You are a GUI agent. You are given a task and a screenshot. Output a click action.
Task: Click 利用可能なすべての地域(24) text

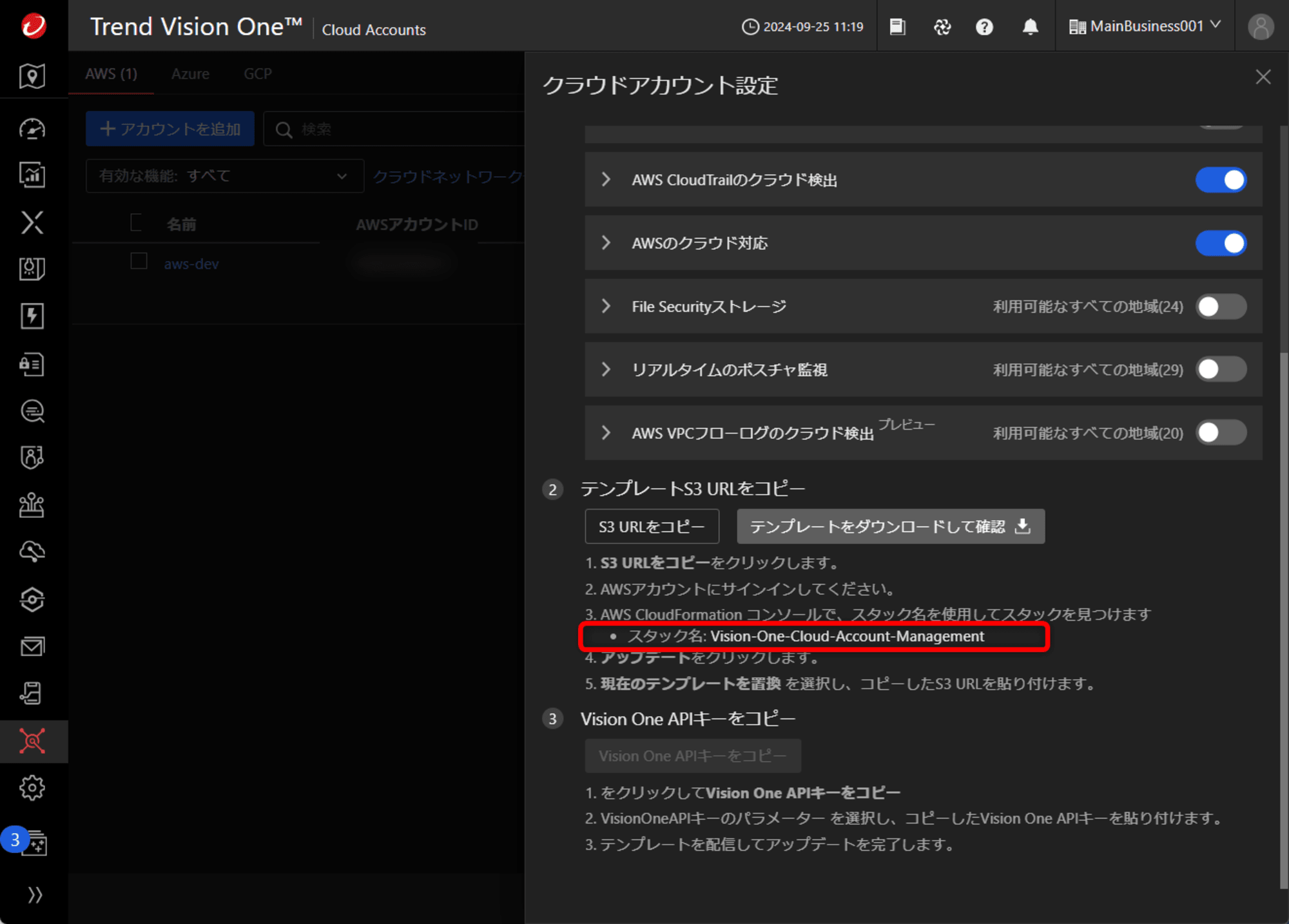(1088, 306)
